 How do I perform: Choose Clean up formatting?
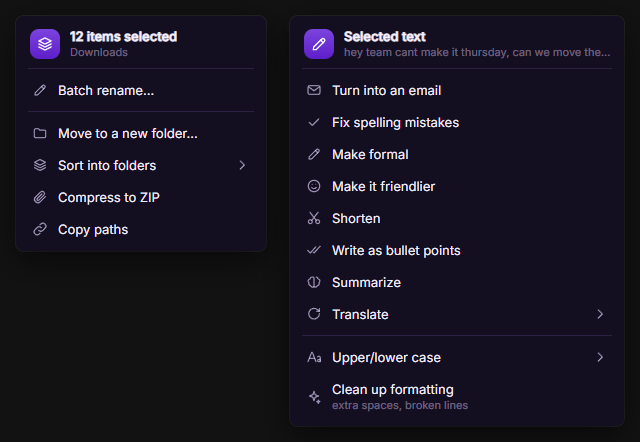pos(457,397)
